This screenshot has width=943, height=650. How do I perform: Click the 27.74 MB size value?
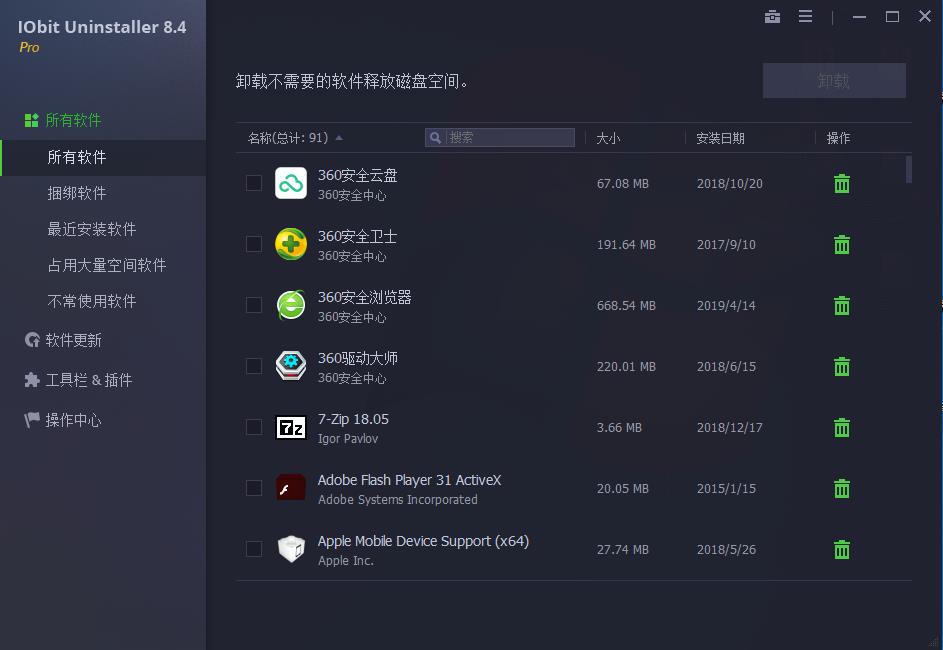[x=622, y=550]
